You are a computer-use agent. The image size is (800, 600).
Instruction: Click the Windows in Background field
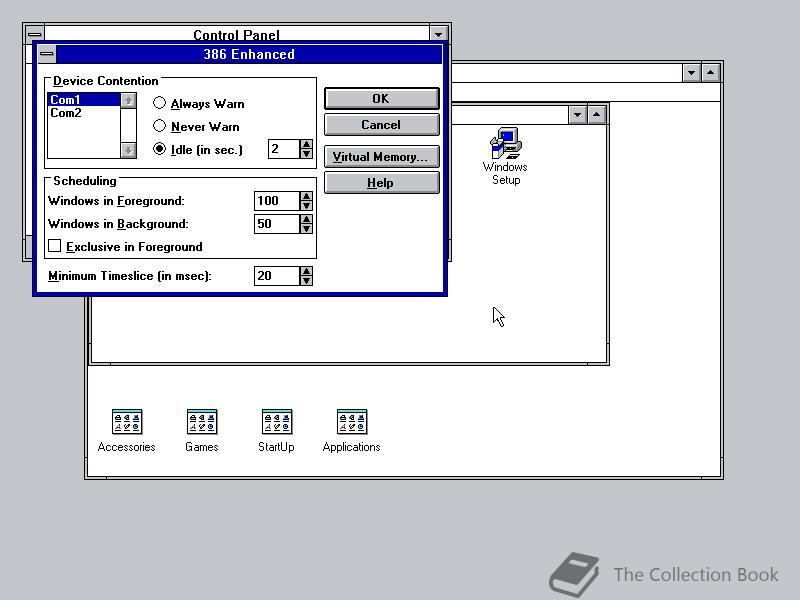277,224
